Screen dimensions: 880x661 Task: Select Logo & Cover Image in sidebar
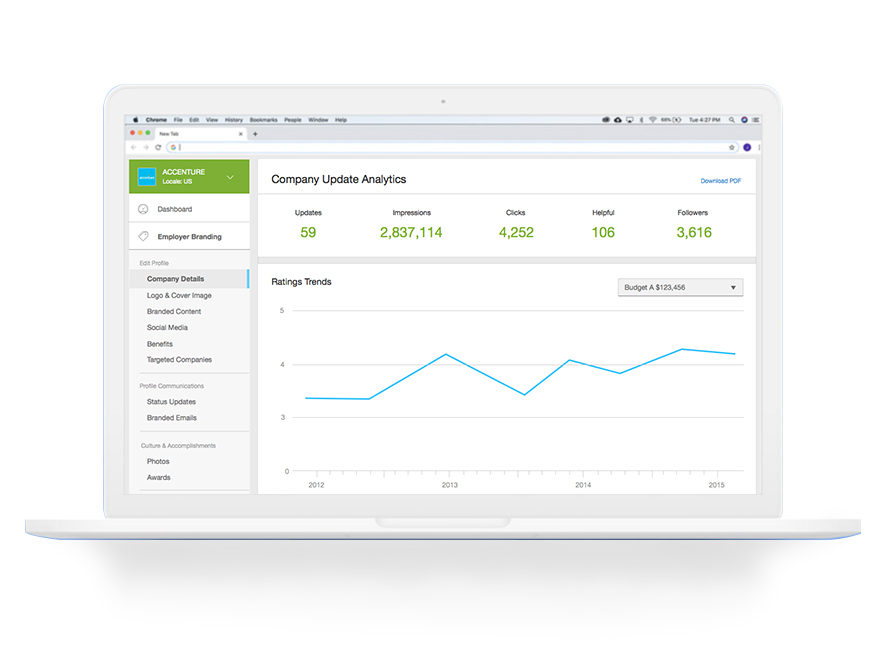pyautogui.click(x=179, y=296)
